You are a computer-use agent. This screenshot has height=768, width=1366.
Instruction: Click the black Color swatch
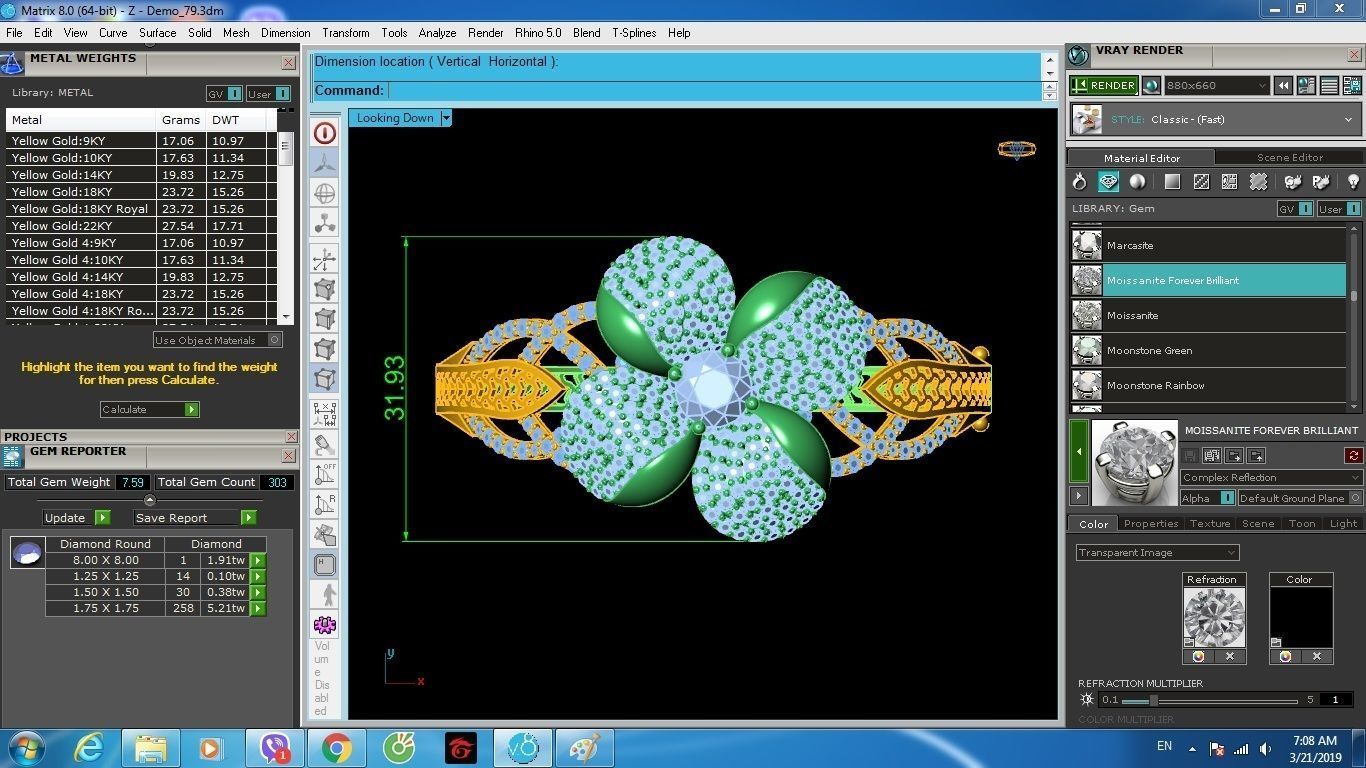(x=1300, y=617)
